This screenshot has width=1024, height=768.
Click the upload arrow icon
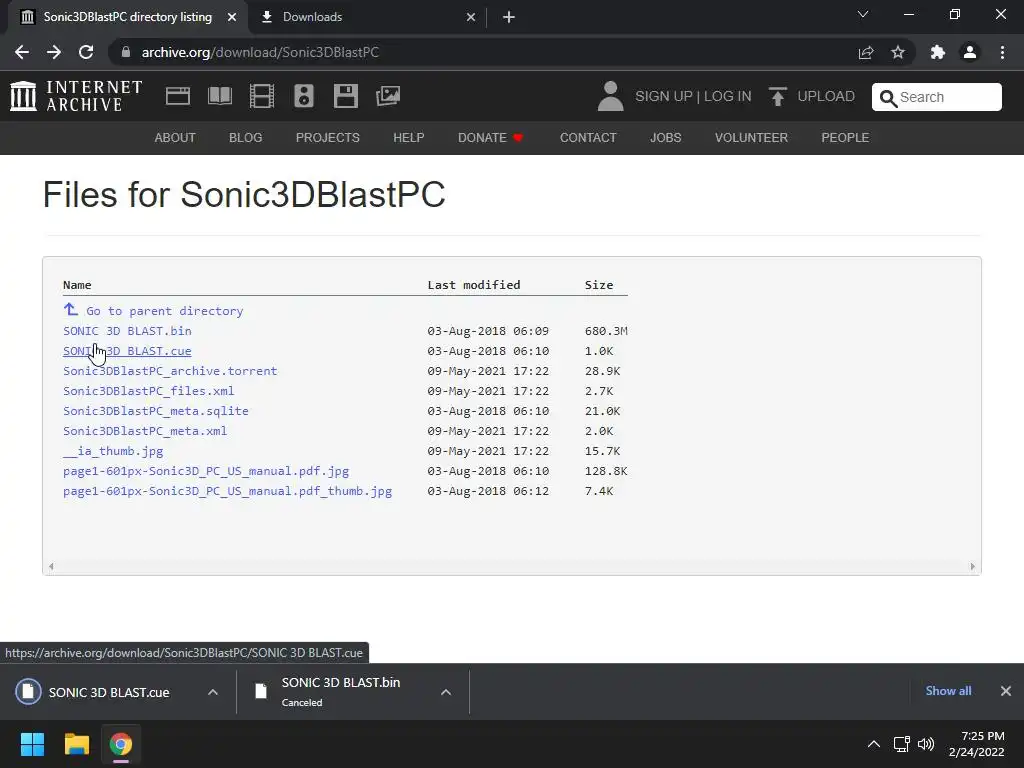(777, 96)
